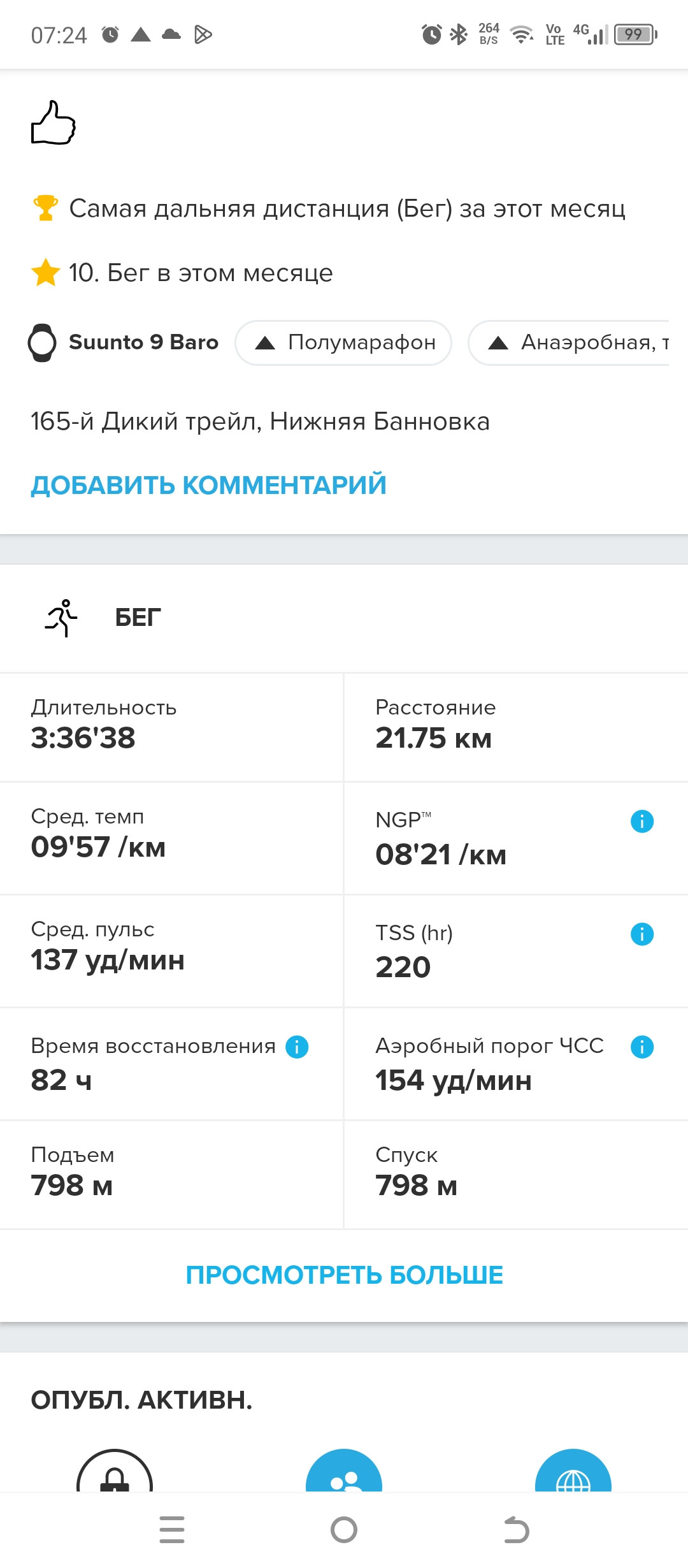The width and height of the screenshot is (688, 1568).
Task: Open the Анаэробная tag chip
Action: pyautogui.click(x=569, y=343)
